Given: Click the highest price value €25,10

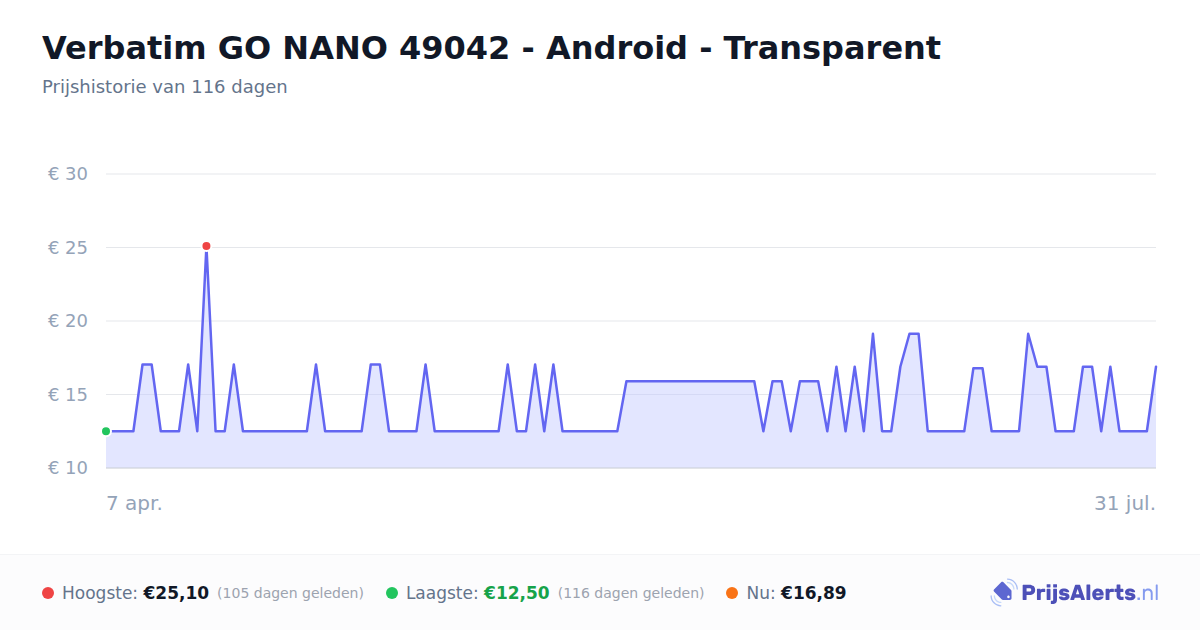Looking at the screenshot, I should [x=176, y=593].
